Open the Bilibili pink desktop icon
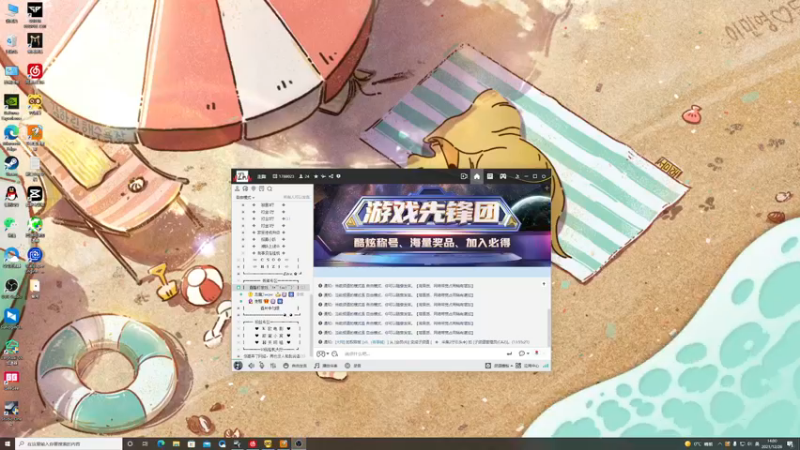The image size is (800, 450). point(11,380)
